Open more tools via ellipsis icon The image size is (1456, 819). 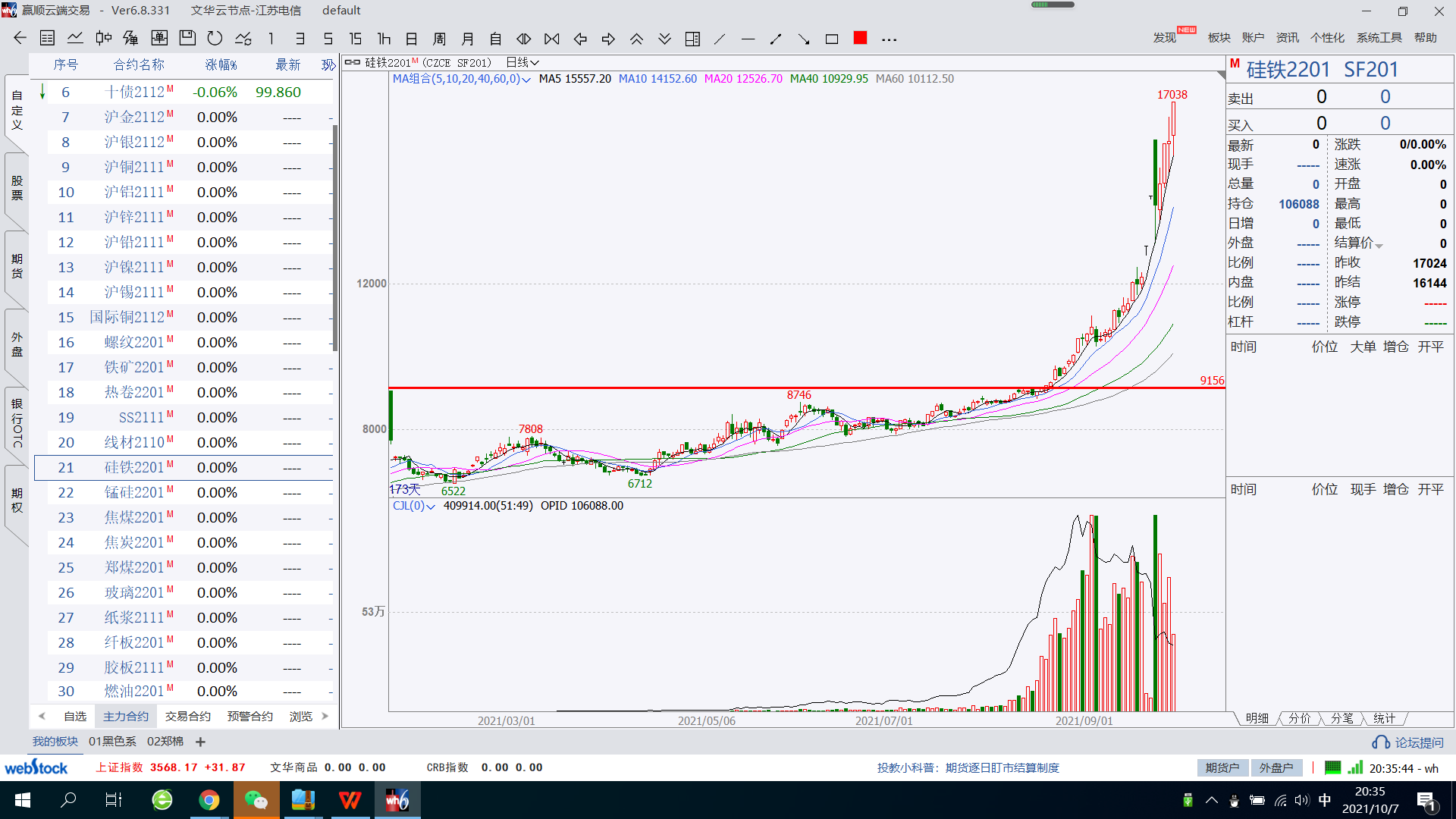pos(889,39)
